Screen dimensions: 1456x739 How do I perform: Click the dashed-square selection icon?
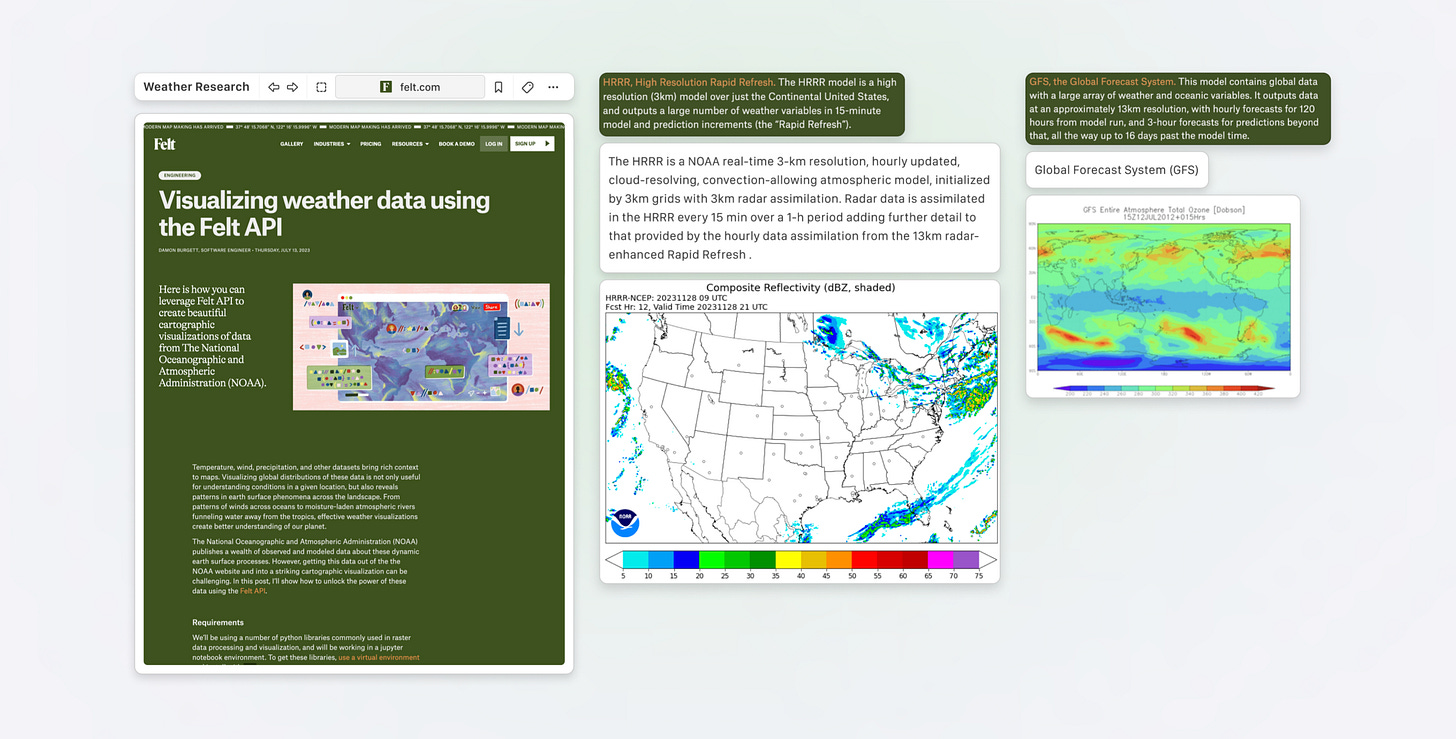(x=321, y=87)
